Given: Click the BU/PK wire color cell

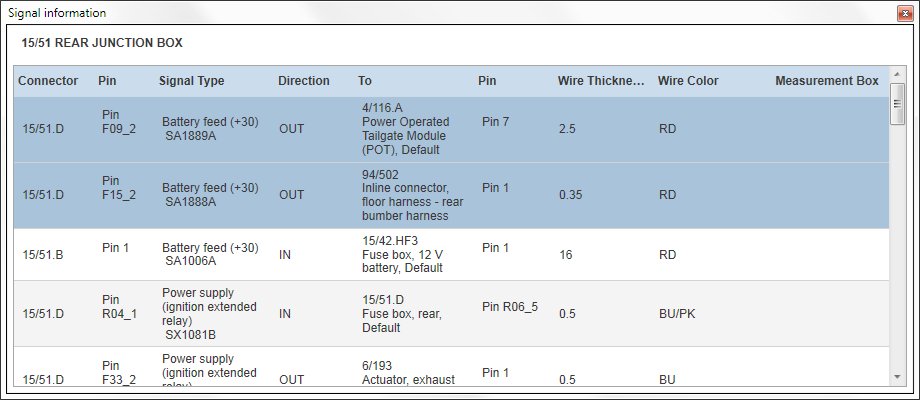Looking at the screenshot, I should (x=677, y=314).
